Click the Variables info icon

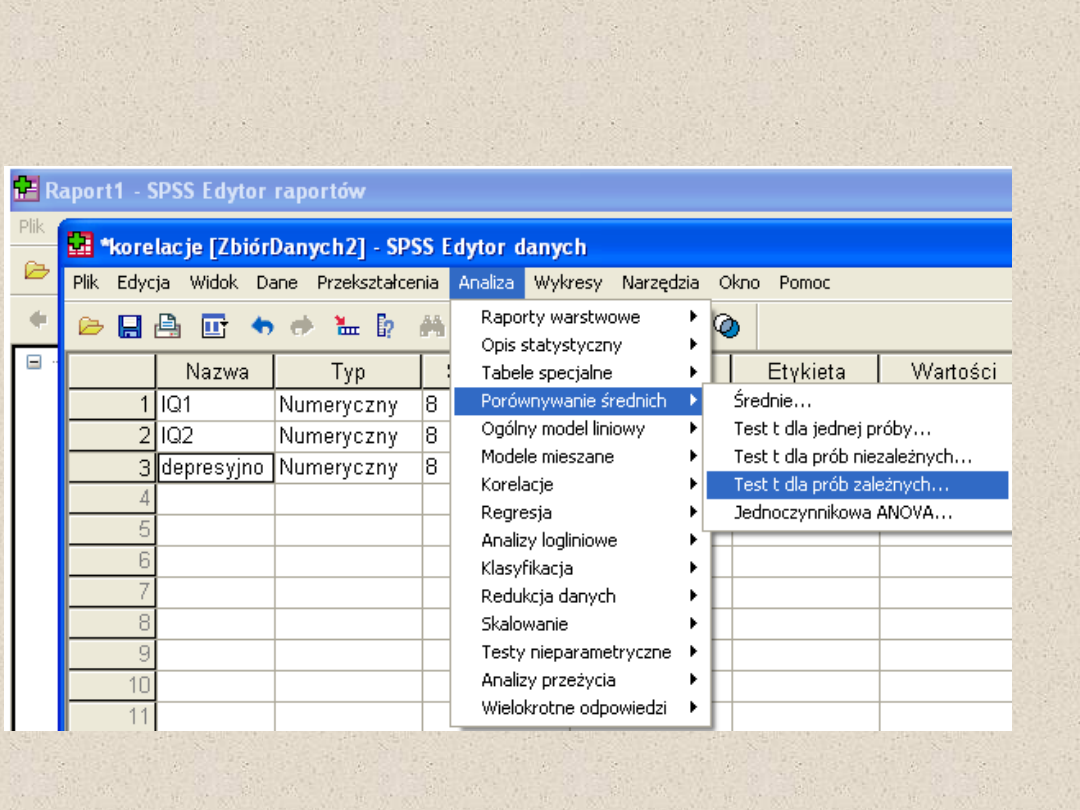coord(385,326)
